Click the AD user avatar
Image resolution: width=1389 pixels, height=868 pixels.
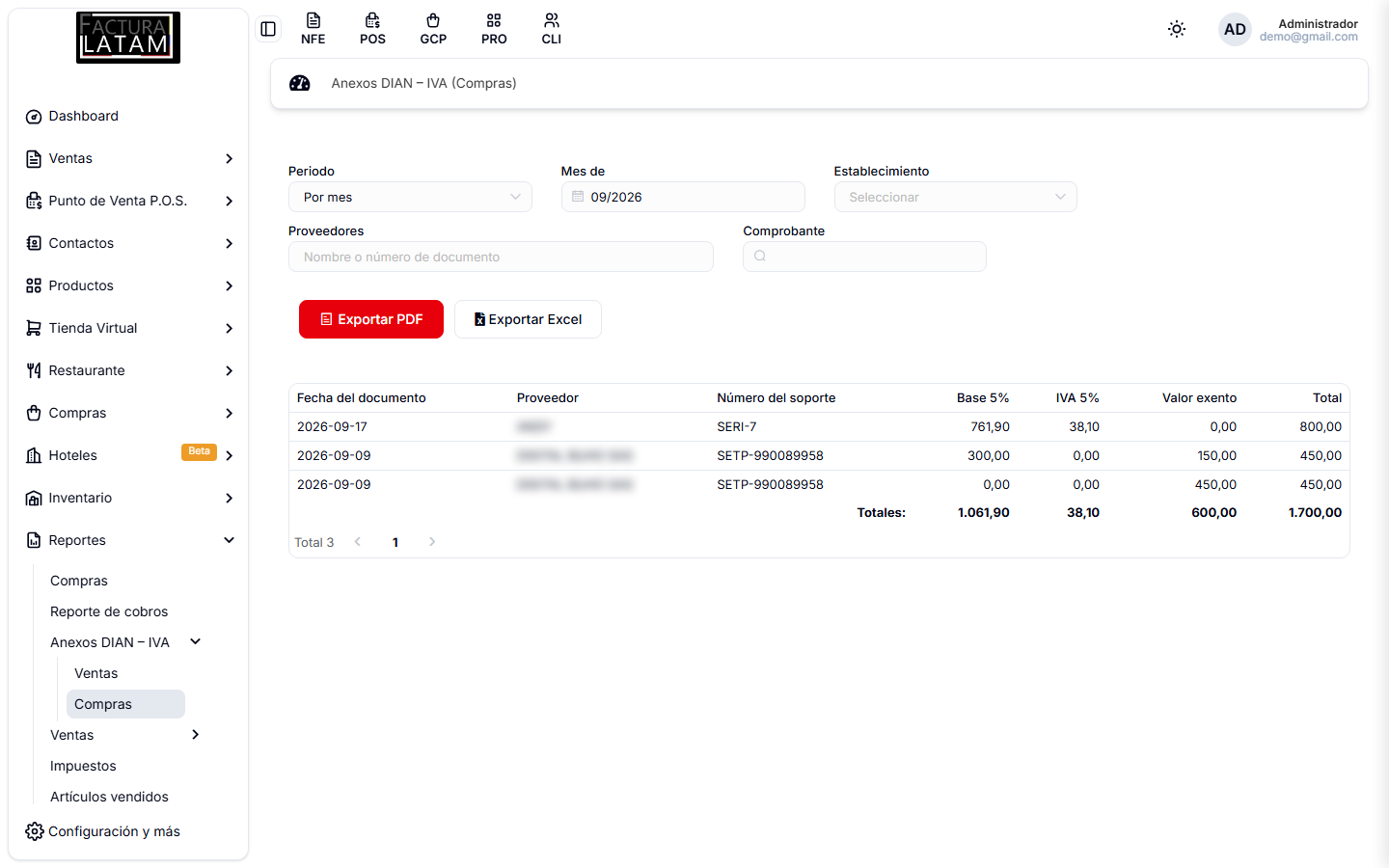[x=1235, y=29]
